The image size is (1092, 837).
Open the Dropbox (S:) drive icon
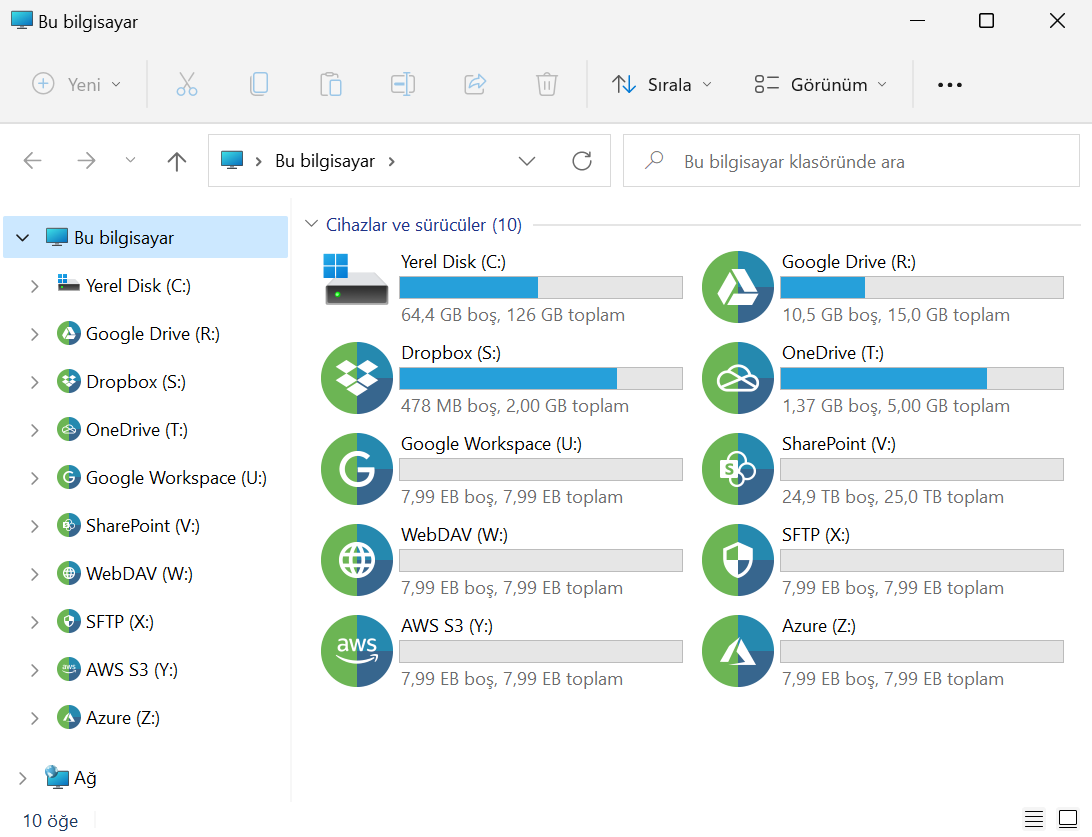point(357,378)
